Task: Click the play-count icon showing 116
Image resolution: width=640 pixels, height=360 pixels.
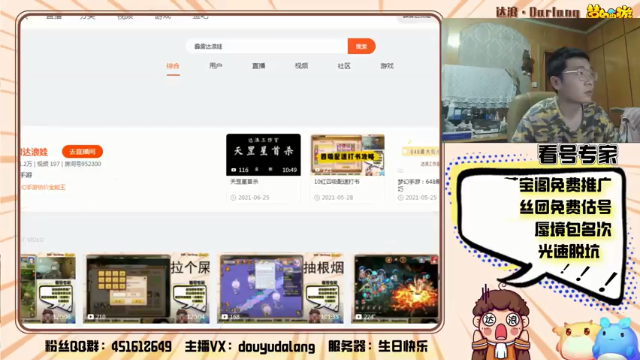Action: (x=234, y=170)
